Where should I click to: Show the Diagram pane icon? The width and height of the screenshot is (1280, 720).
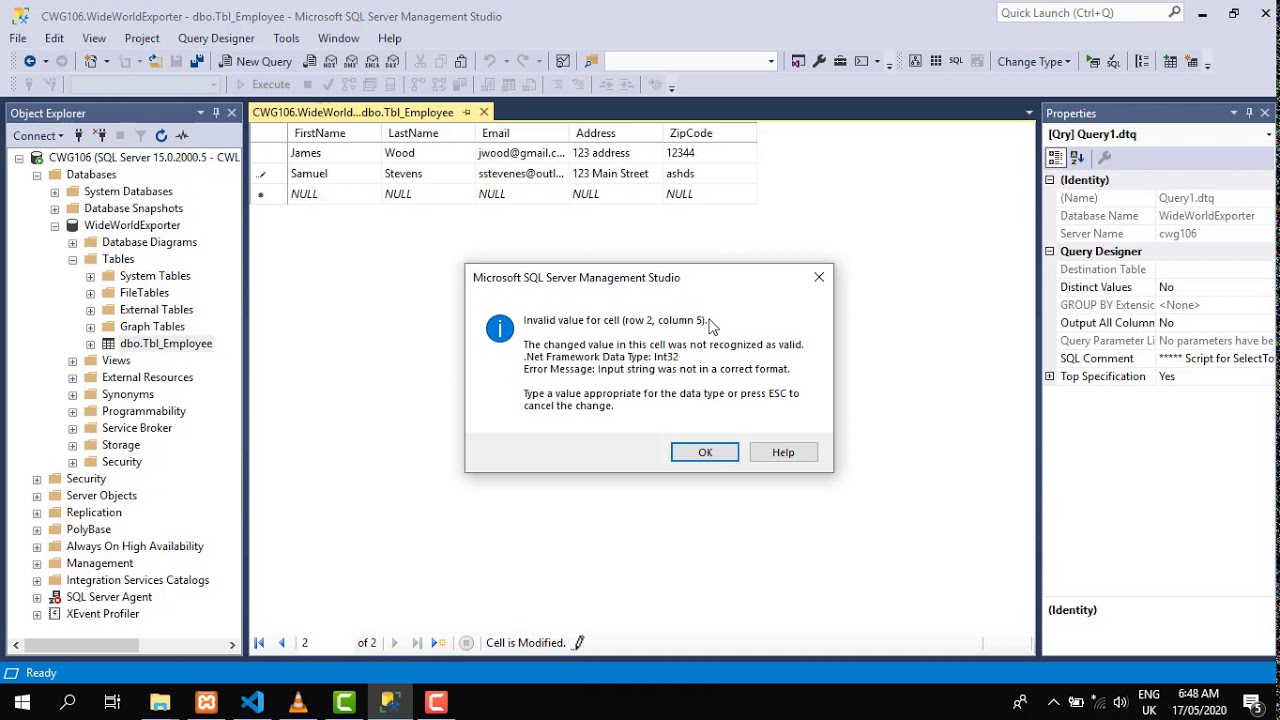click(x=915, y=61)
